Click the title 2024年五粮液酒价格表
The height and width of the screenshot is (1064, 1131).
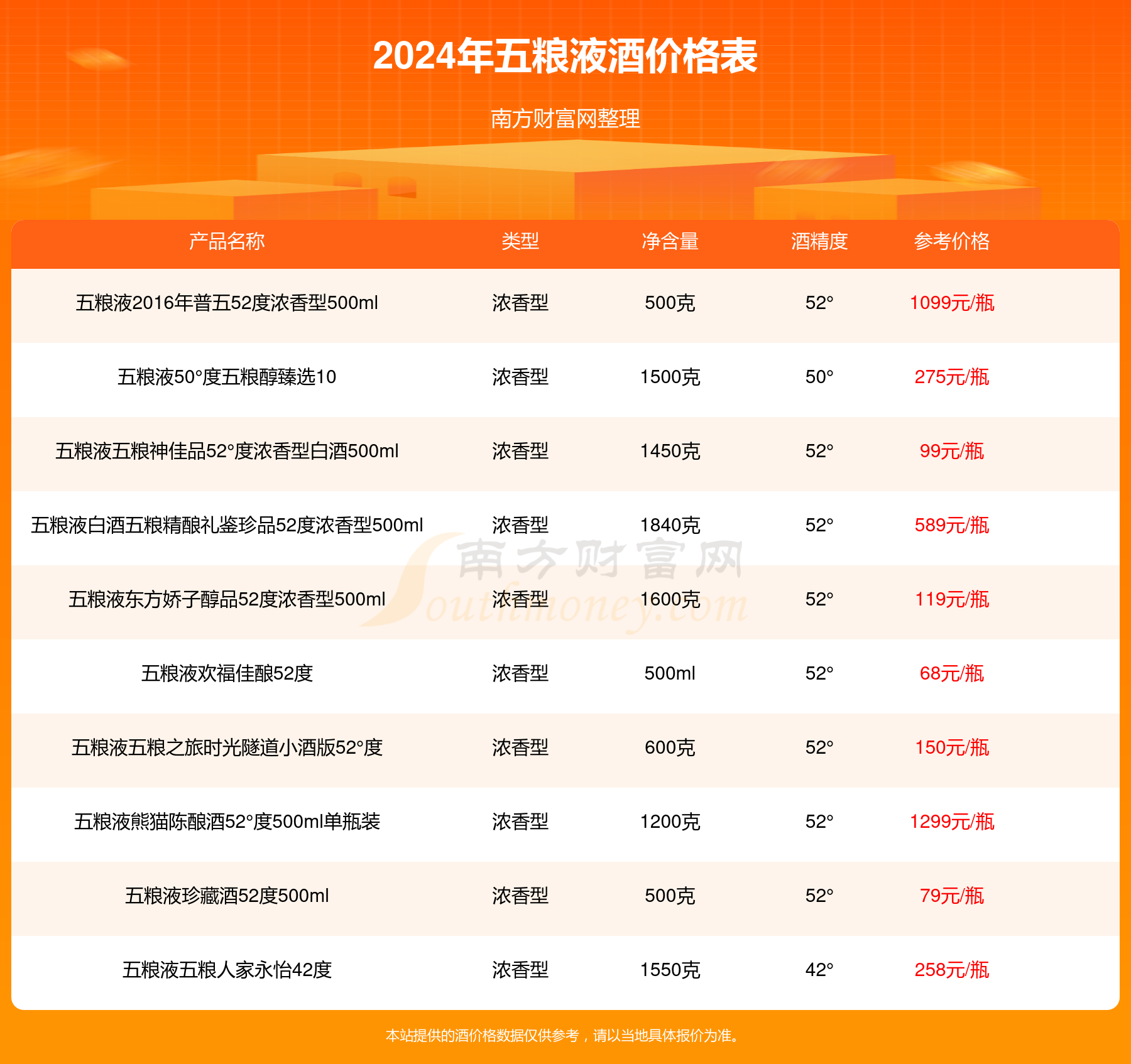(x=565, y=56)
